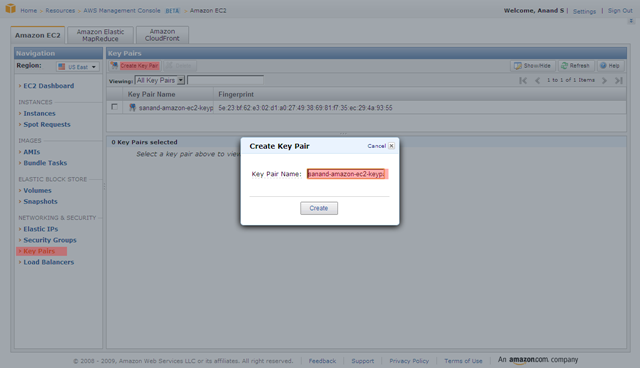Close the Create Key Pair dialog with X
640x368 pixels.
(391, 146)
